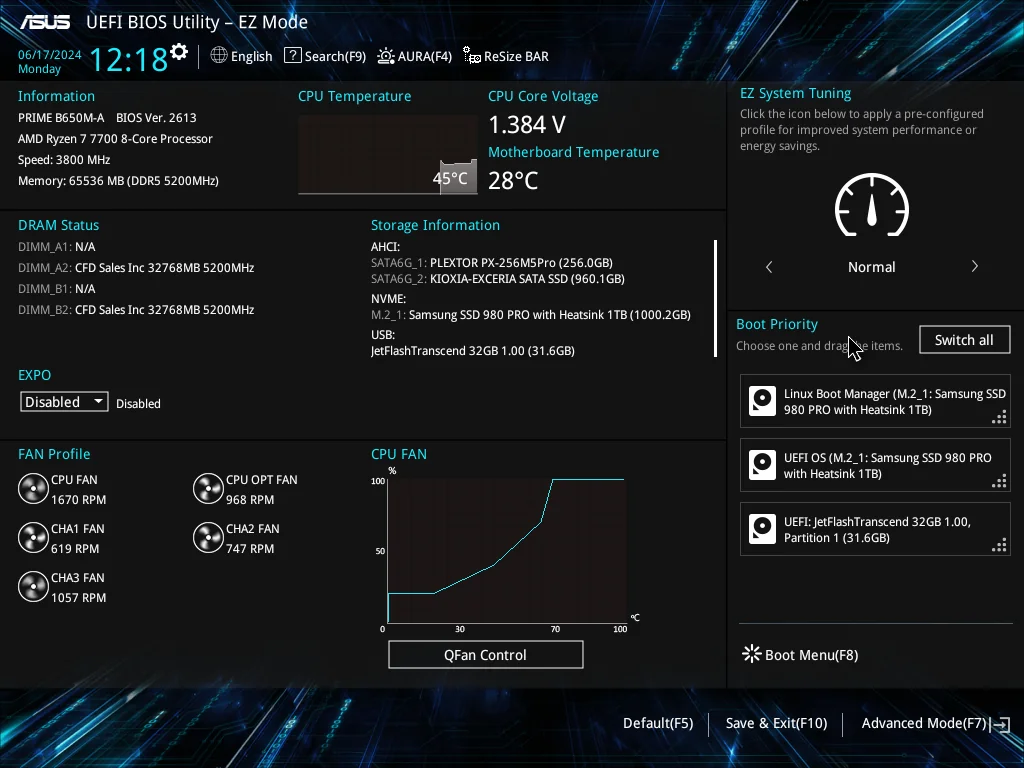Viewport: 1024px width, 768px height.
Task: Click the CPU OPT FAN icon
Action: (x=208, y=488)
